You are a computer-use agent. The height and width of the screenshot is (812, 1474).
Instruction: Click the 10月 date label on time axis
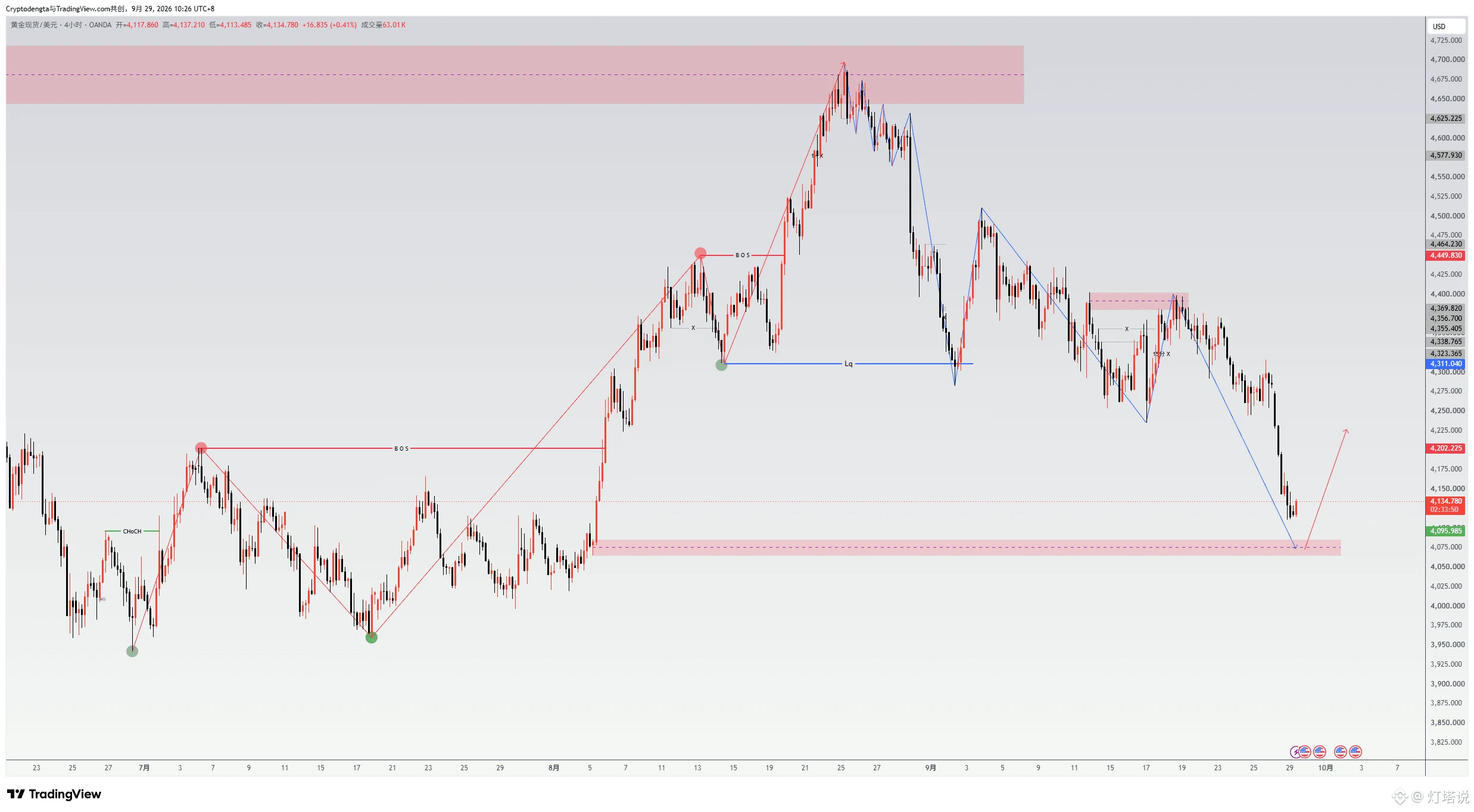tap(1325, 768)
